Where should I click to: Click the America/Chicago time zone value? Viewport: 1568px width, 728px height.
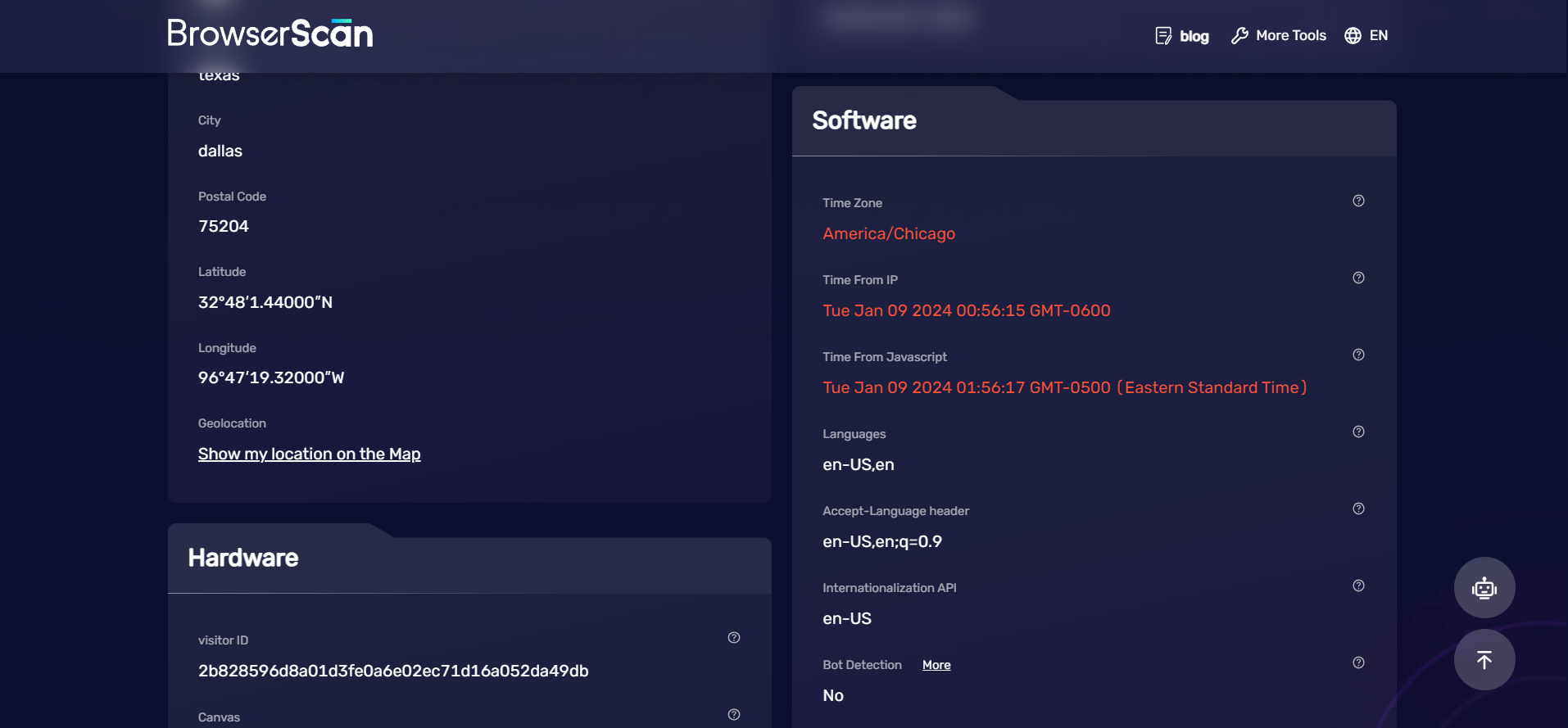pos(889,233)
